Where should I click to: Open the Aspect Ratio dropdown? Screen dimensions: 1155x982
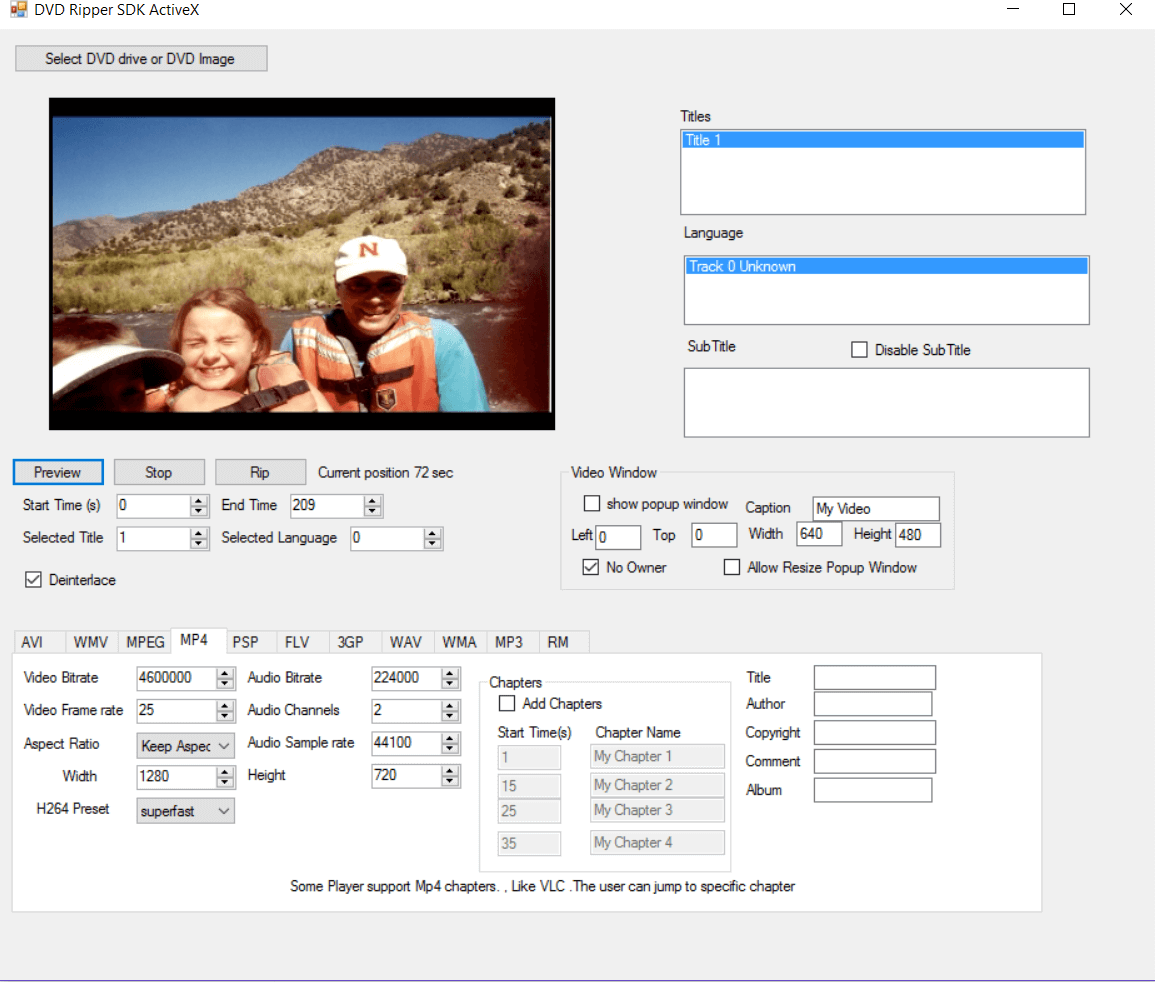tap(185, 745)
